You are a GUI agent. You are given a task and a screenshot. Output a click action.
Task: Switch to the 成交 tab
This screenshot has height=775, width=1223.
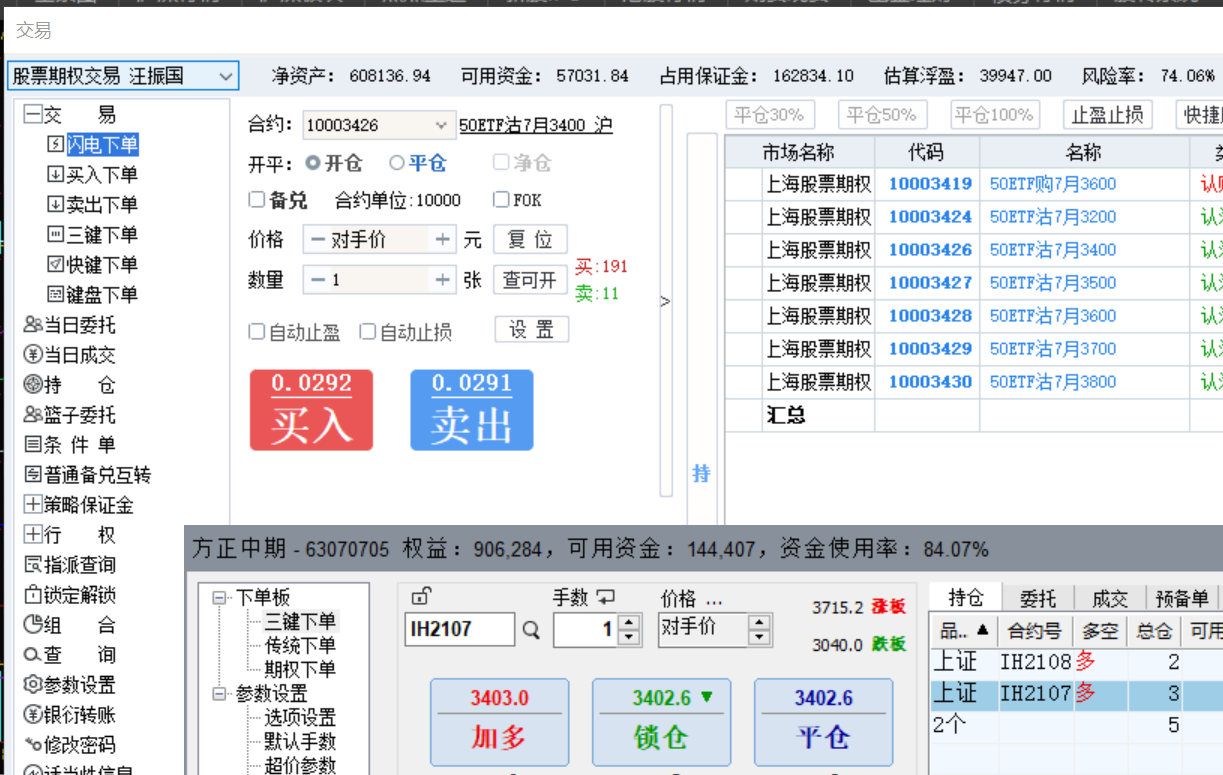point(1109,598)
